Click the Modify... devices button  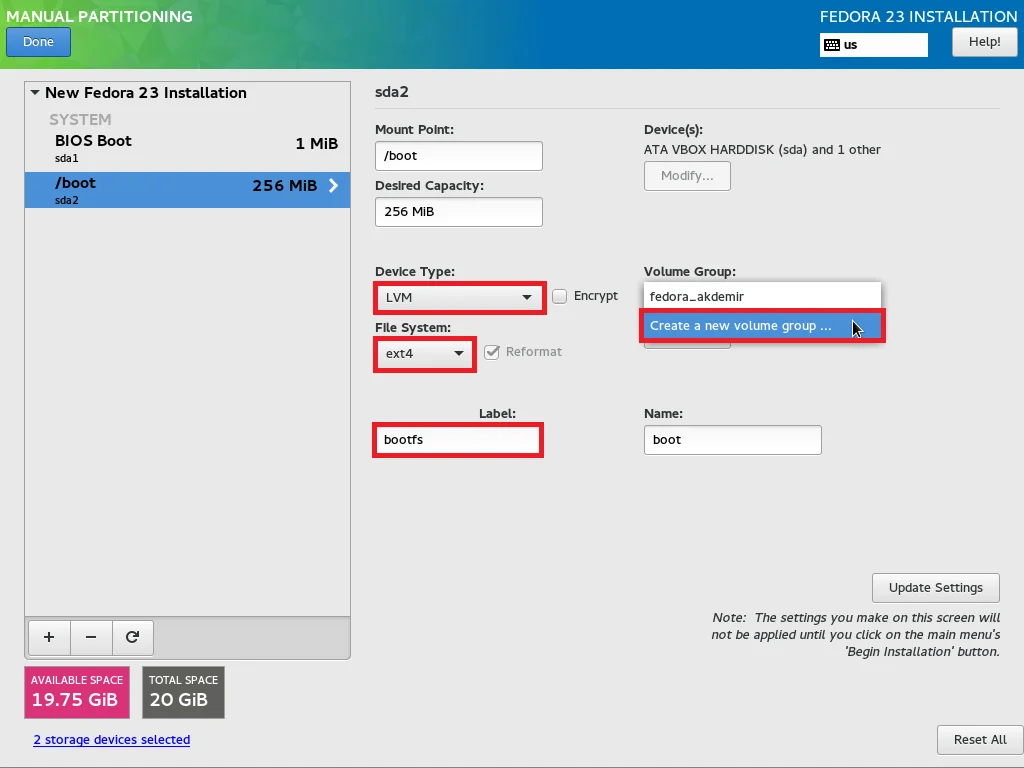click(687, 176)
